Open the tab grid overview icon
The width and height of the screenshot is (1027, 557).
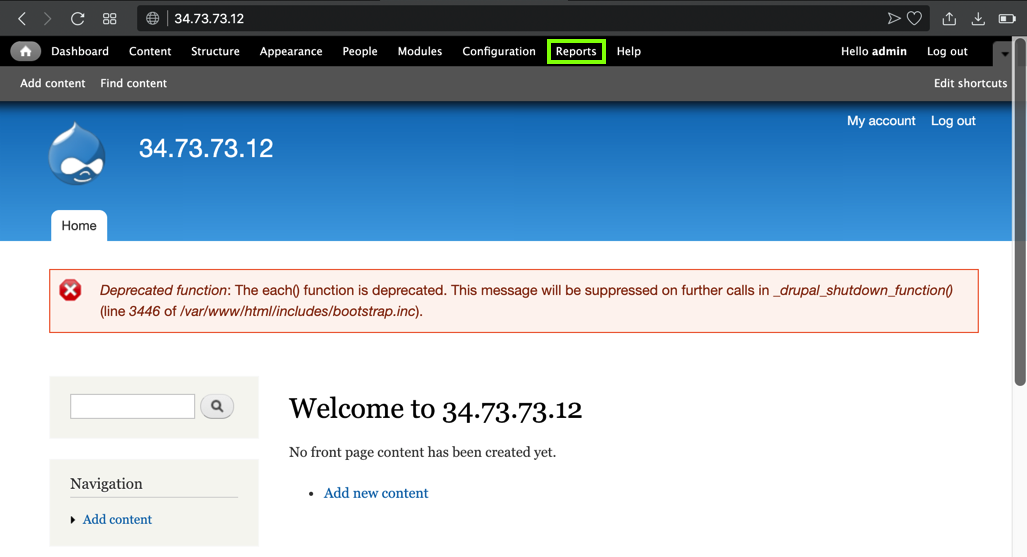pos(109,18)
